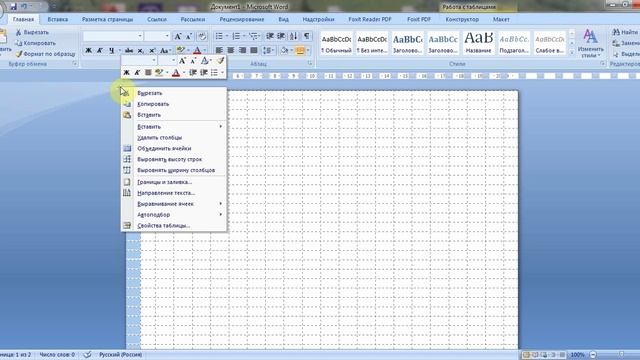Screen dimensions: 640x360
Task: Apply underline formatting in the ribbon
Action: click(111, 51)
